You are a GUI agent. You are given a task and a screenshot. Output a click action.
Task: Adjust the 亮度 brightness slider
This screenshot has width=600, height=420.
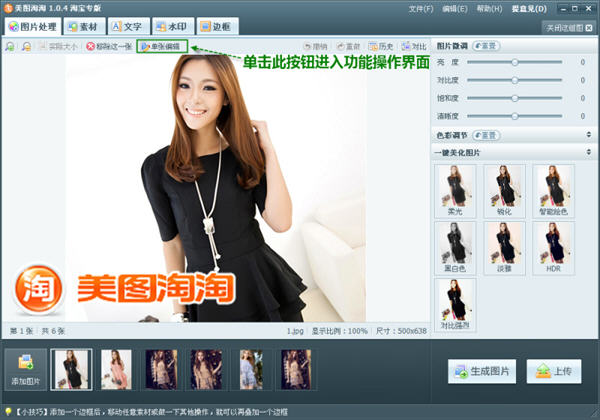click(x=515, y=62)
